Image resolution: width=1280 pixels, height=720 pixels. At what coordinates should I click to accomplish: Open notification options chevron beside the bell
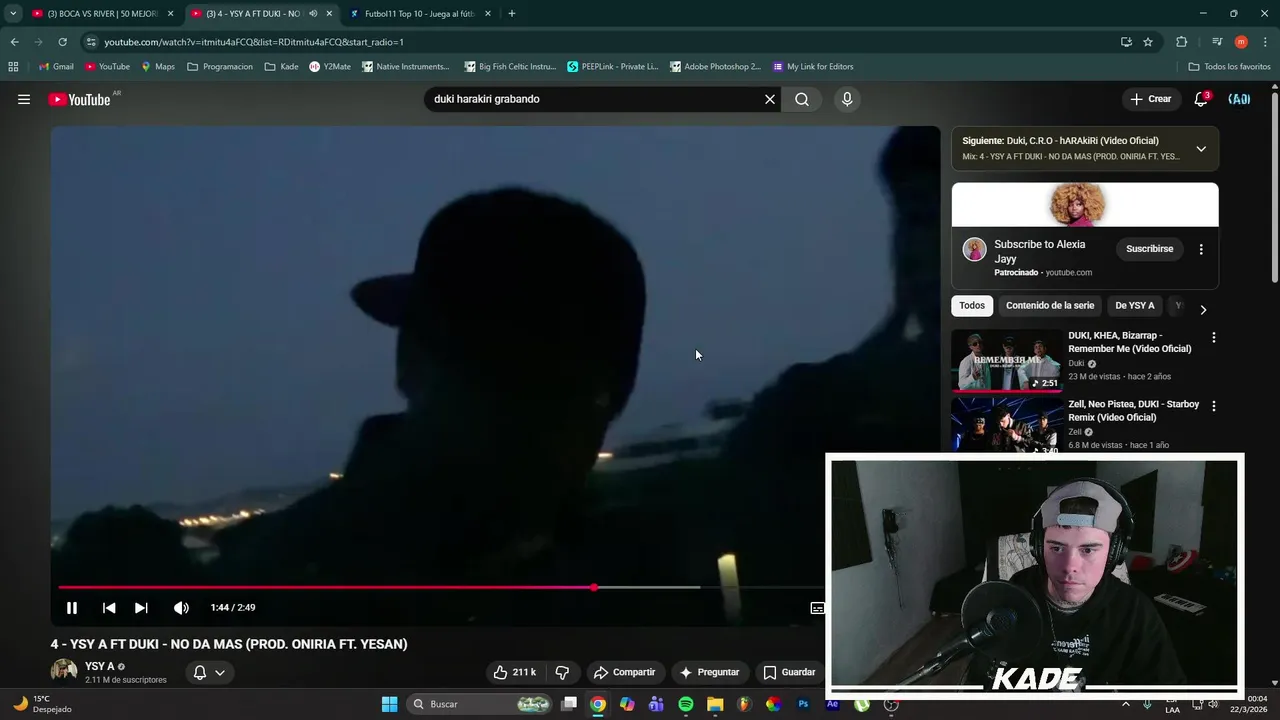click(220, 672)
